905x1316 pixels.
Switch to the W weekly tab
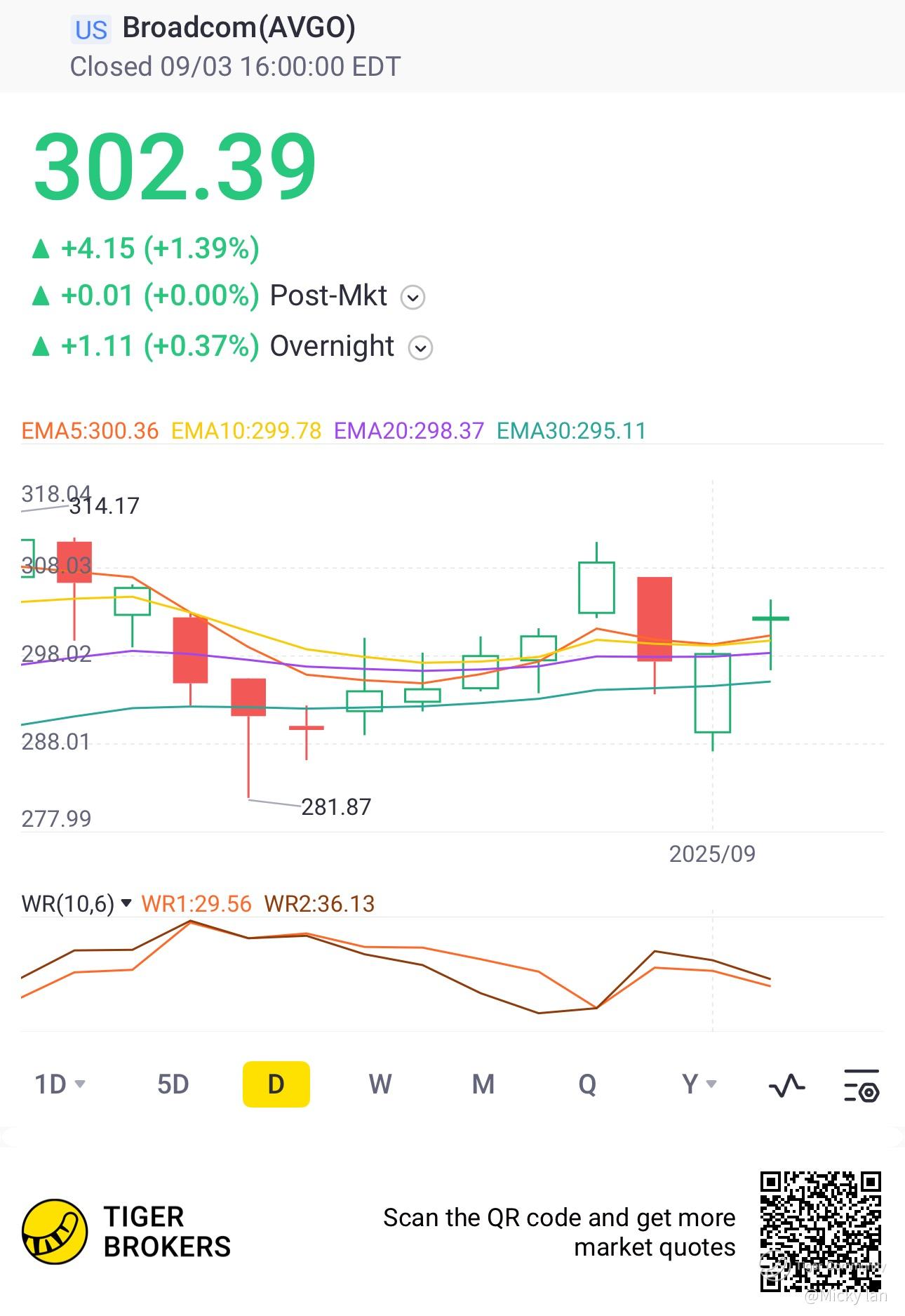point(380,1084)
